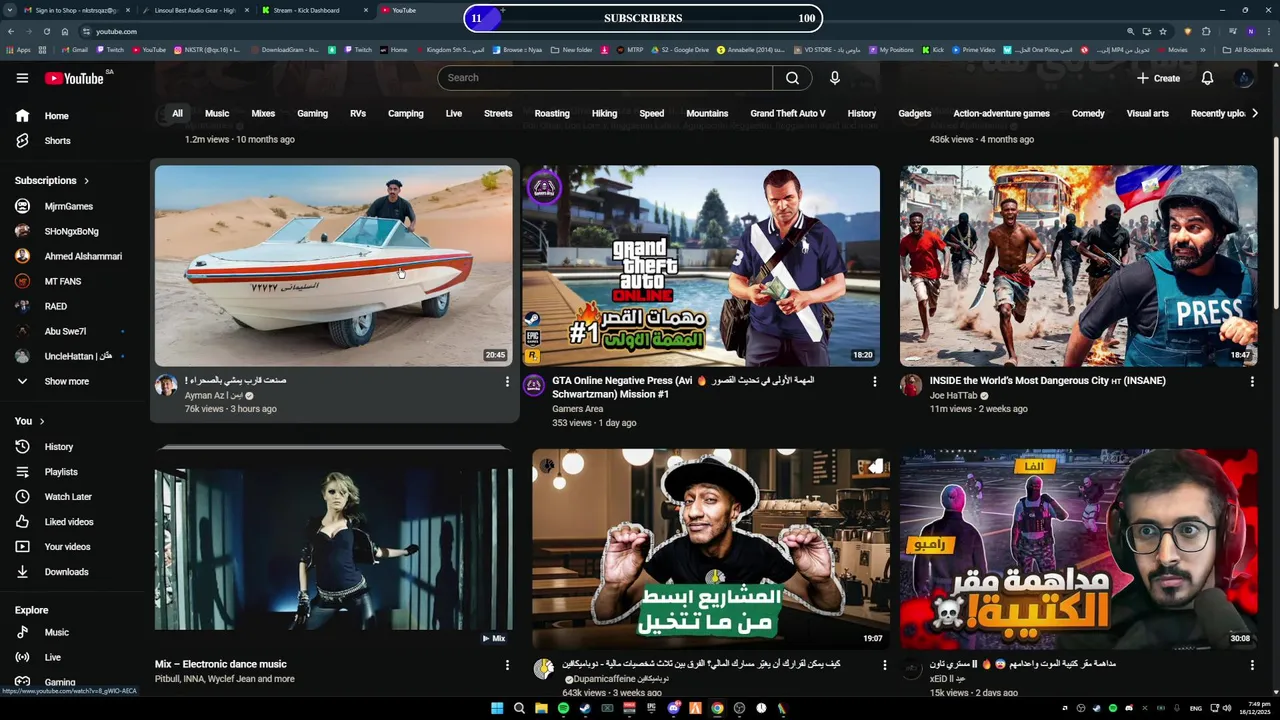Click Joe HaTTab channel name
The height and width of the screenshot is (720, 1280).
[x=954, y=396]
